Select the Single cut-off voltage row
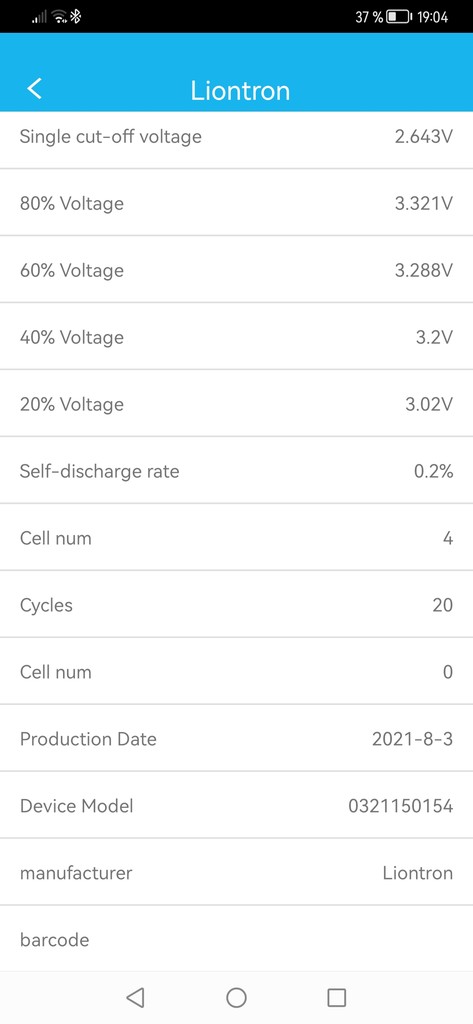Viewport: 473px width, 1024px height. click(236, 139)
